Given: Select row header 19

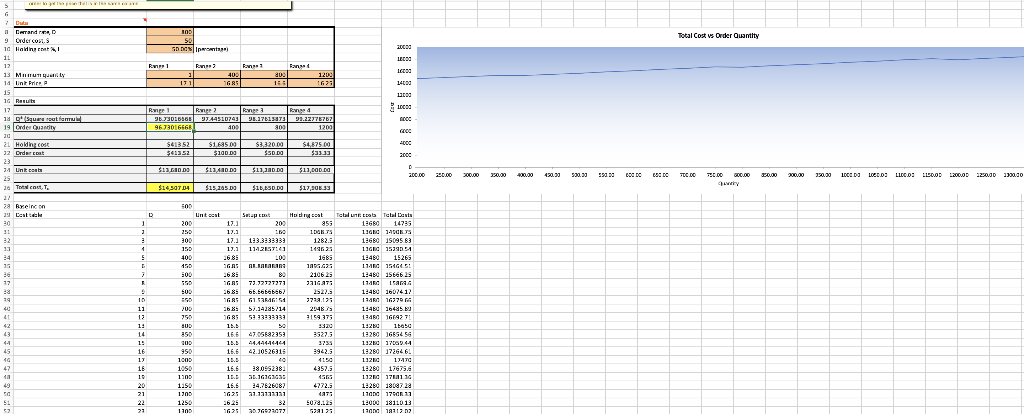Looking at the screenshot, I should (x=8, y=127).
